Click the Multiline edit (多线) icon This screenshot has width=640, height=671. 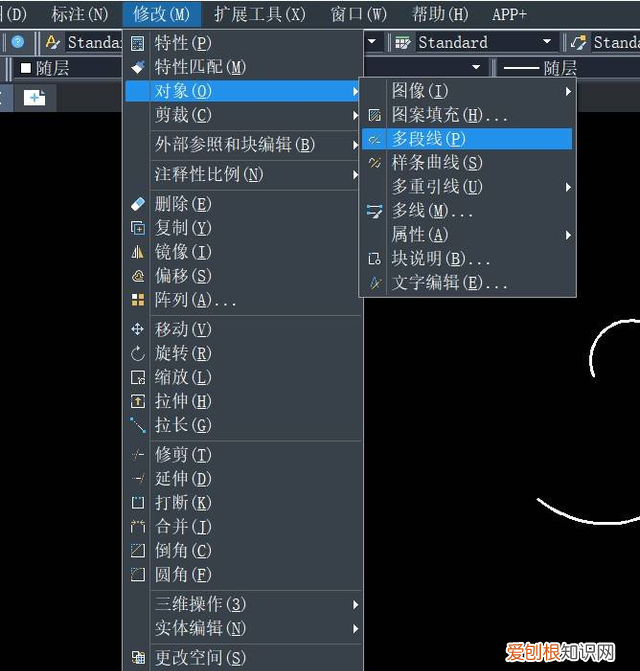coord(375,211)
